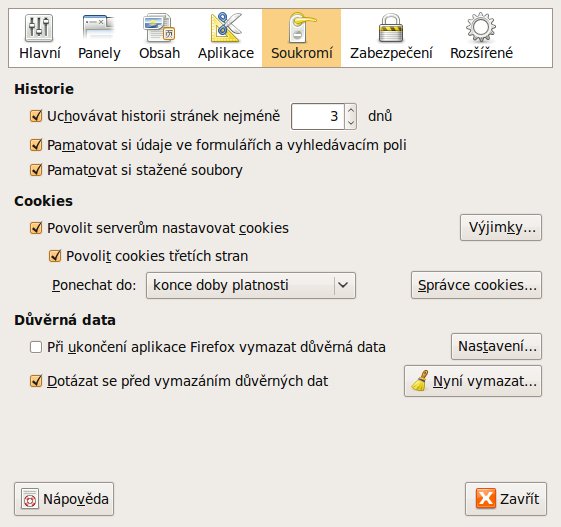Click the history days number field
Image resolution: width=561 pixels, height=527 pixels.
[318, 116]
